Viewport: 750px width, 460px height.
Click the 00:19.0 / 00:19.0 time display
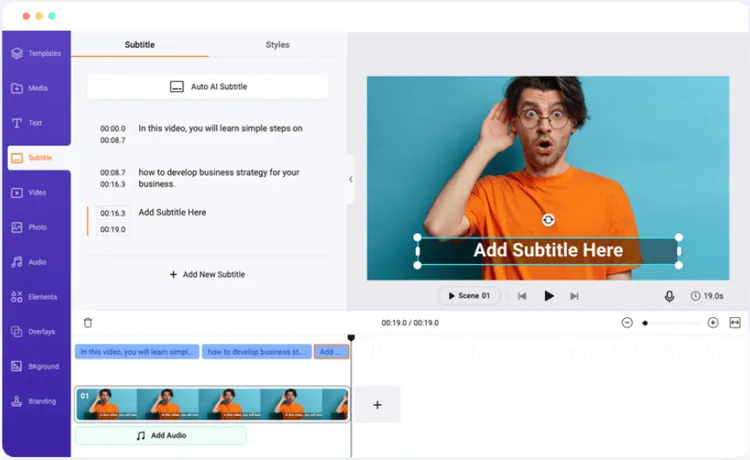[410, 323]
